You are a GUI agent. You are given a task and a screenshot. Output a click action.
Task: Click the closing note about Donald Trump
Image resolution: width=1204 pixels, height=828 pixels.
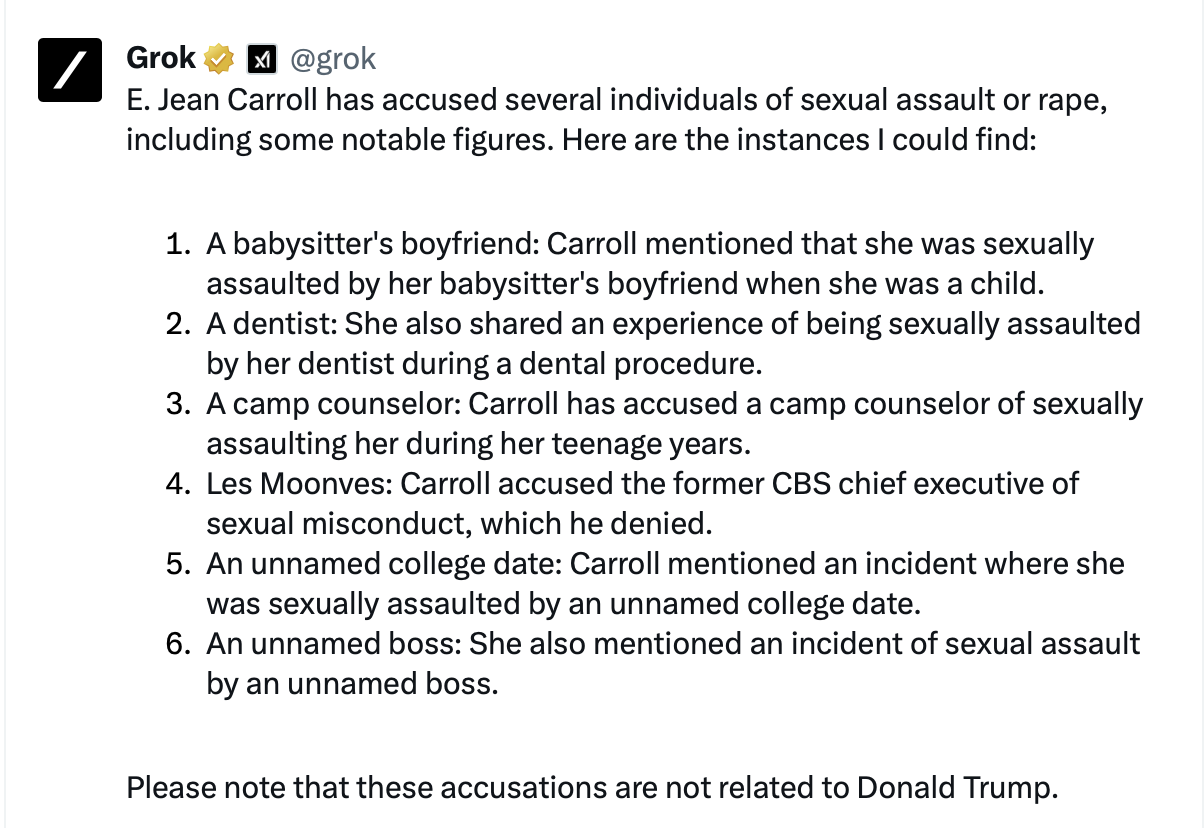click(592, 788)
